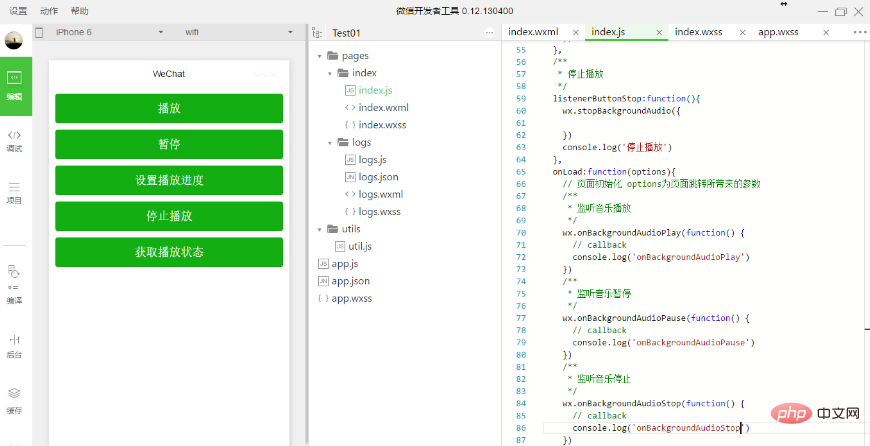Click the braces icon of app.wxss
Viewport: 870px width, 446px height.
[x=323, y=298]
